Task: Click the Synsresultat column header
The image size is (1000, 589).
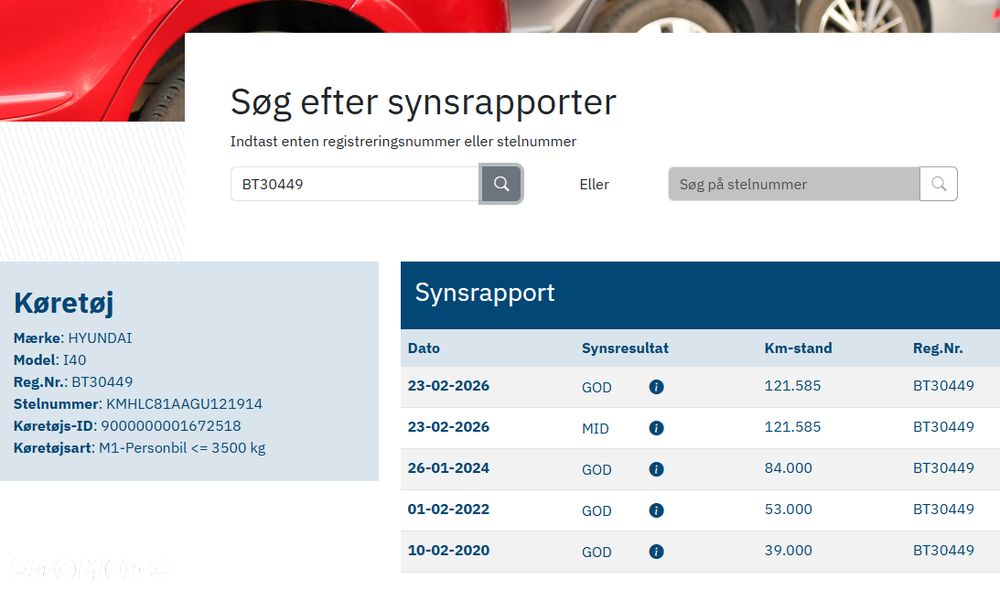Action: click(x=625, y=348)
